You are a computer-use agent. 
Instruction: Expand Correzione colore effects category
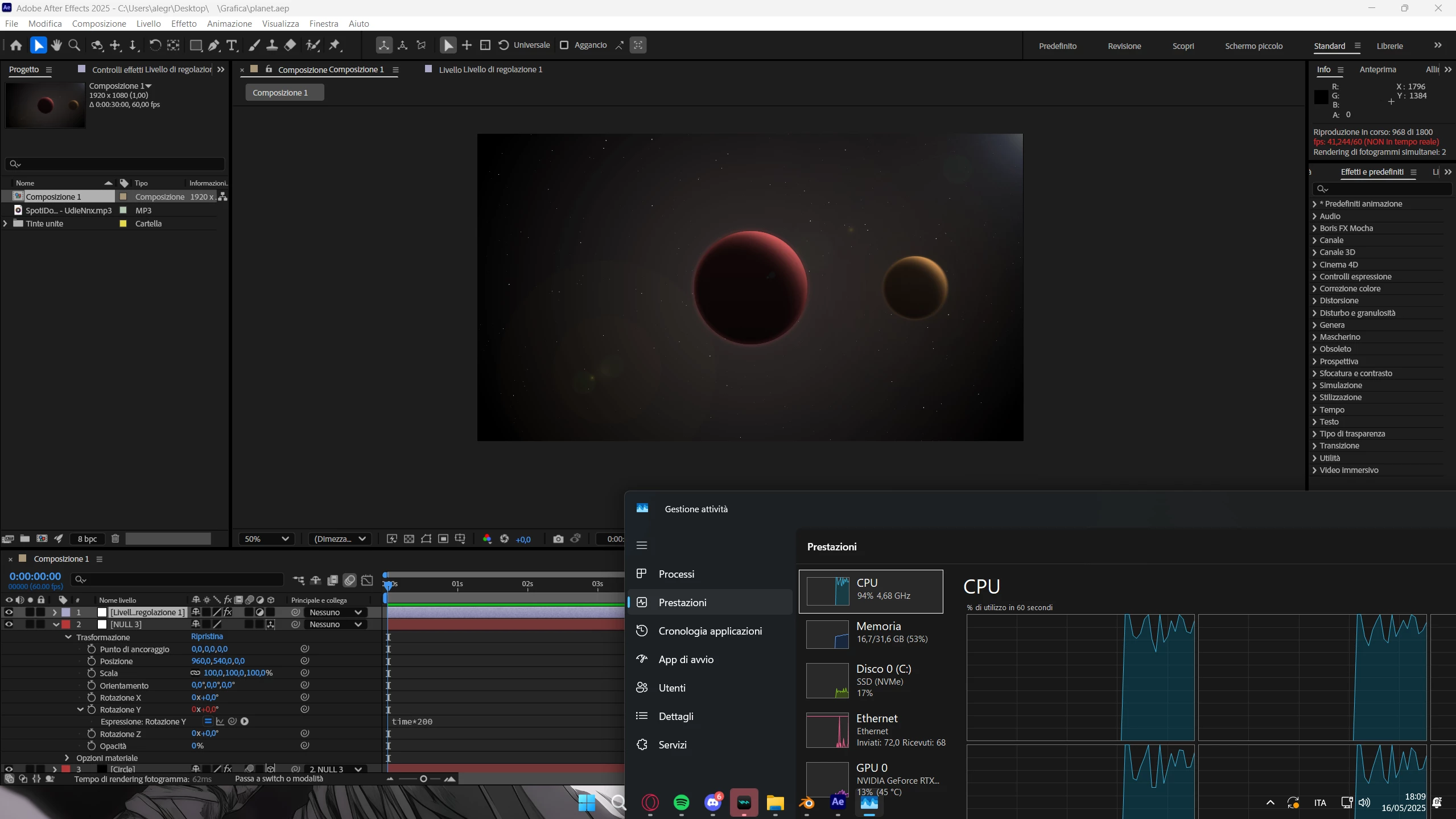[1314, 289]
